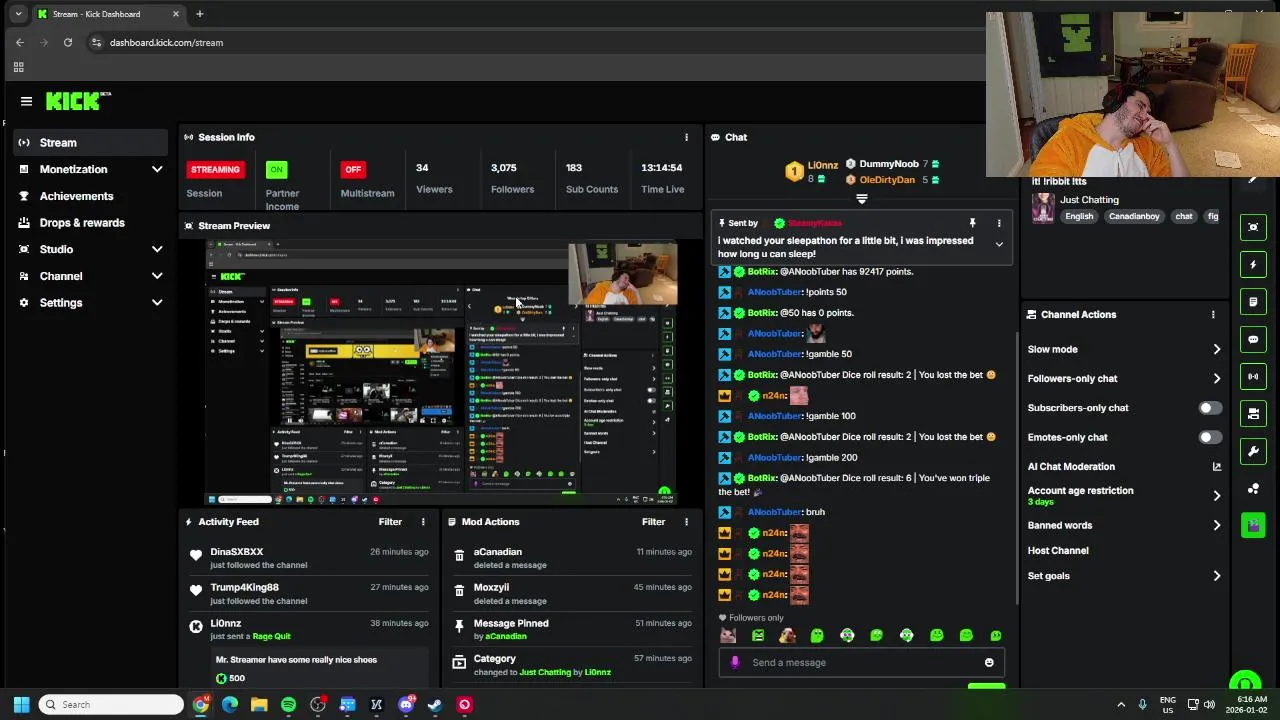The width and height of the screenshot is (1280, 720).
Task: Open the pinned message three-dot menu
Action: click(x=998, y=223)
